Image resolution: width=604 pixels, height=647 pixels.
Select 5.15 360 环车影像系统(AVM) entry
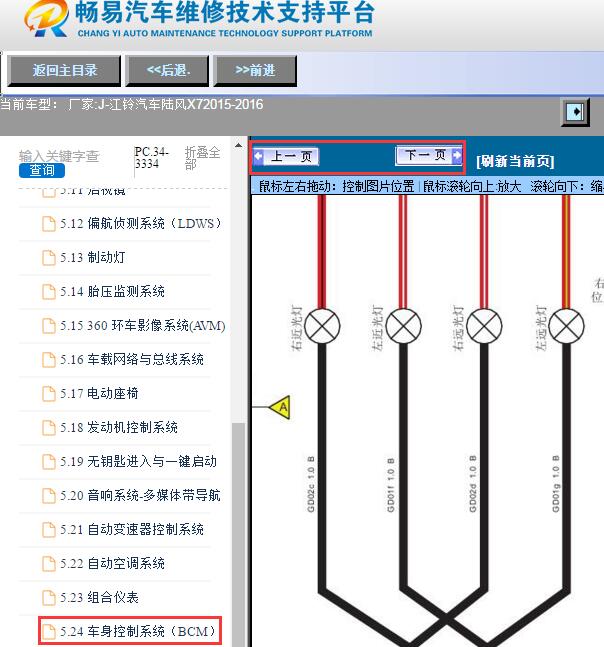coord(143,326)
